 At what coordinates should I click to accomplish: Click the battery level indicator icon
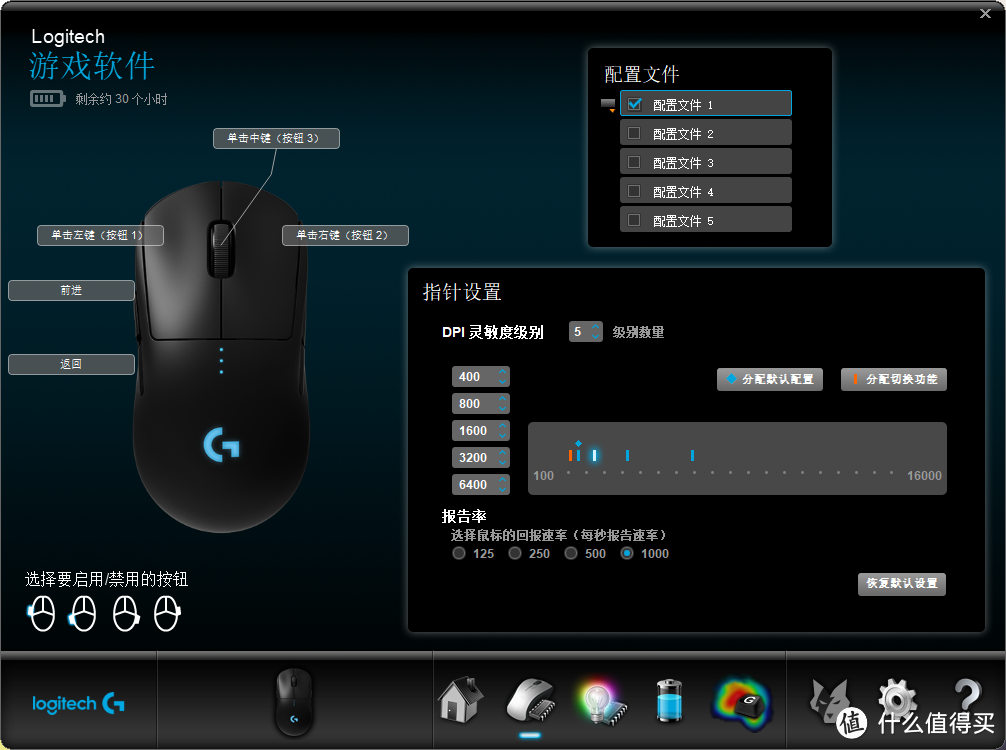click(x=47, y=99)
